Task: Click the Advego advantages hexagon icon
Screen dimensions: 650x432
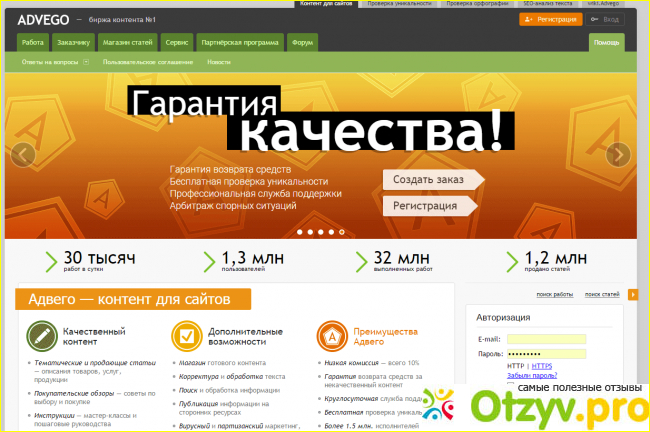Action: (330, 334)
